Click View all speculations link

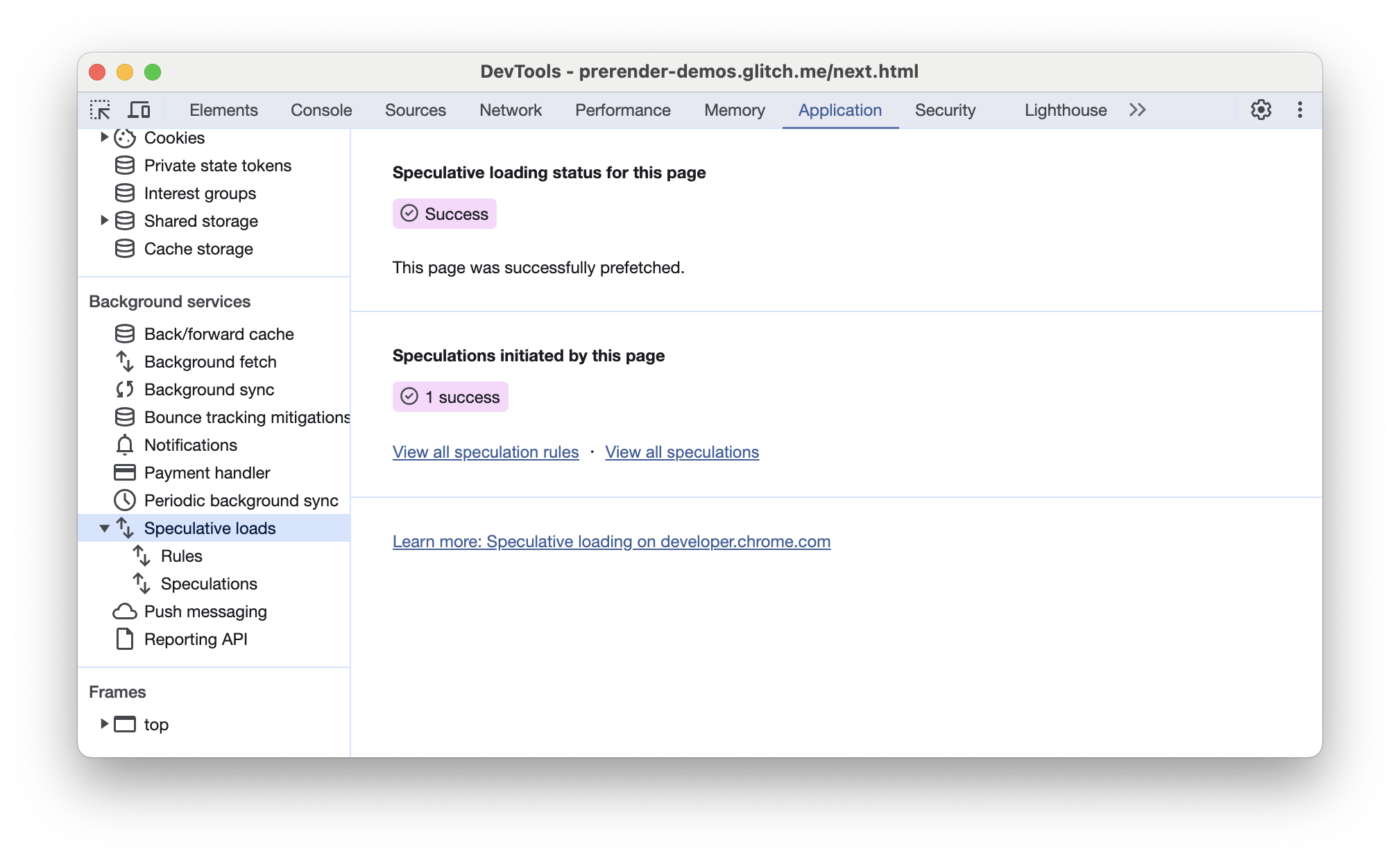pos(682,451)
